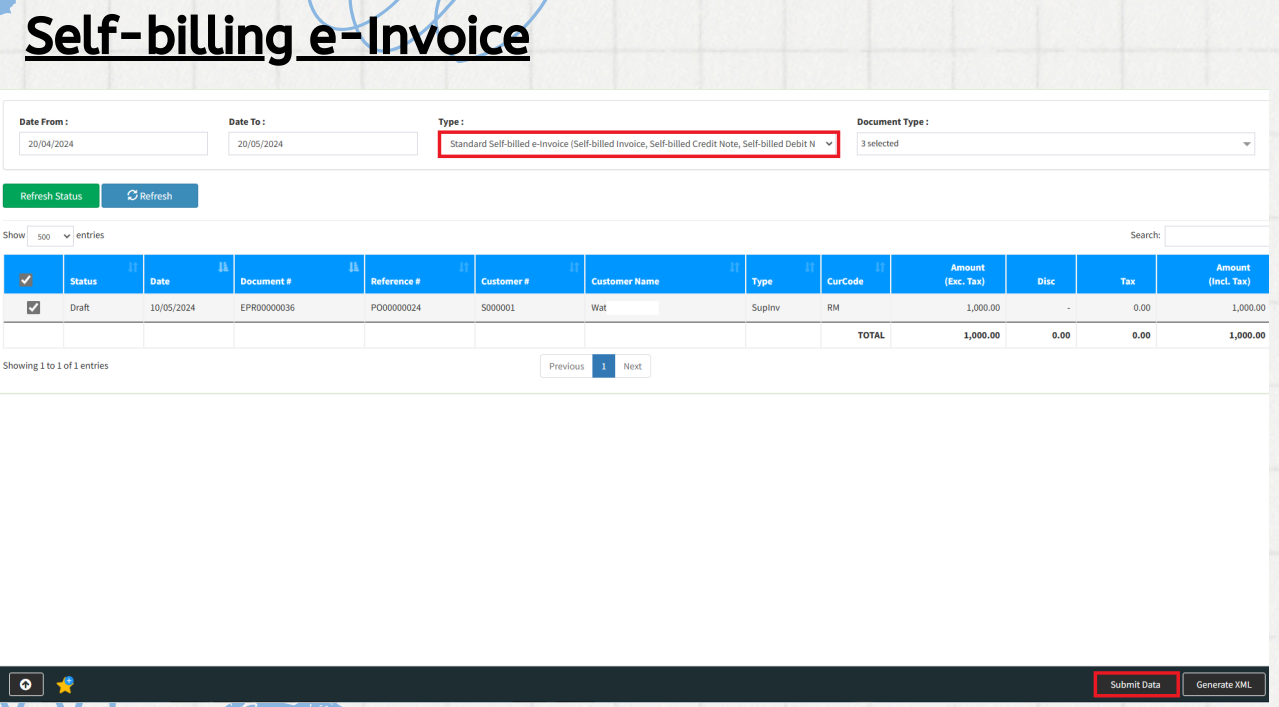Uncheck the Draft row EPR00000036 checkbox
Screen dimensions: 1279x707
[x=33, y=308]
